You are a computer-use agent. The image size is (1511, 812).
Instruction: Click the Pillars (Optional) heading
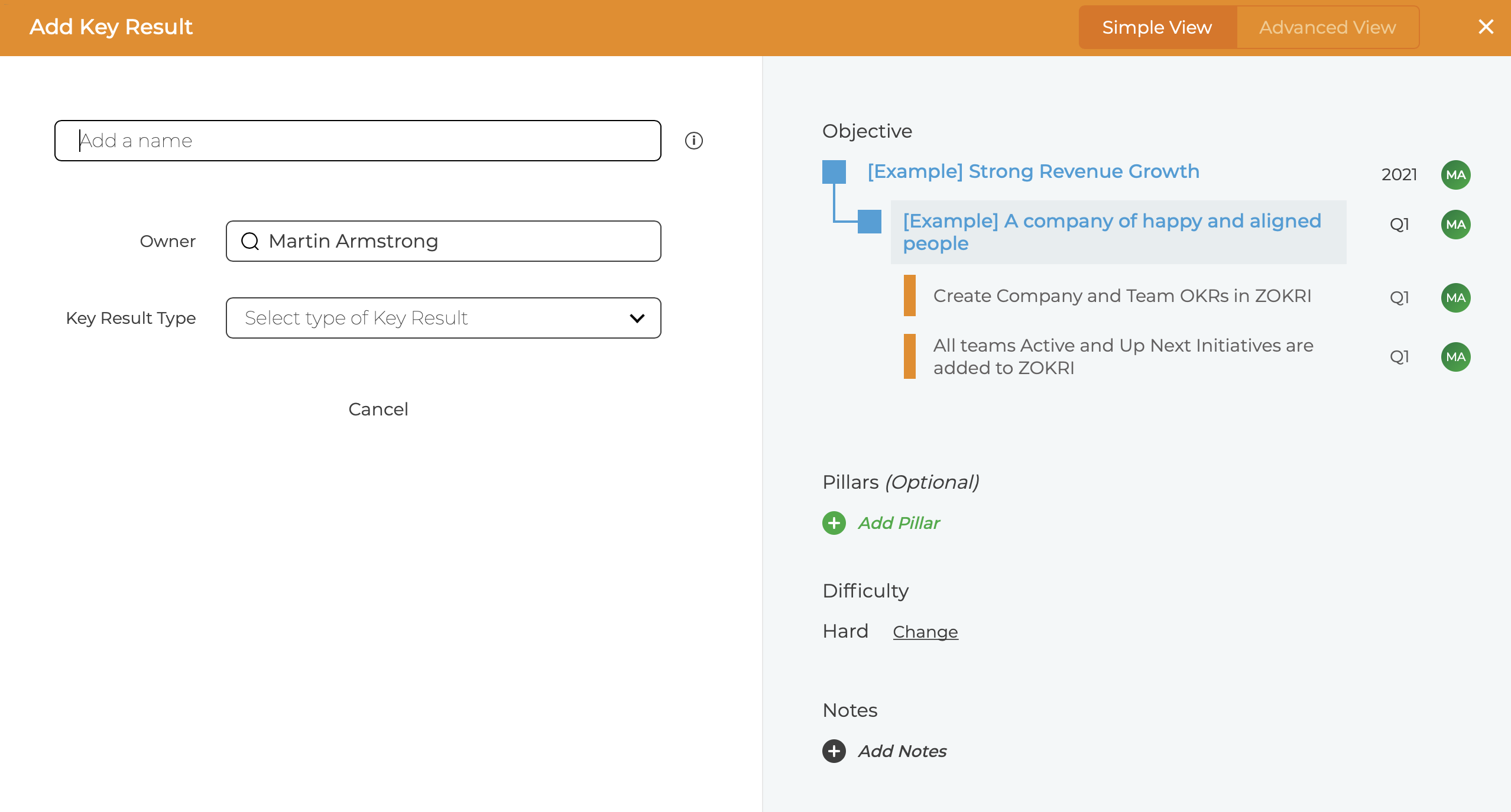pyautogui.click(x=901, y=482)
